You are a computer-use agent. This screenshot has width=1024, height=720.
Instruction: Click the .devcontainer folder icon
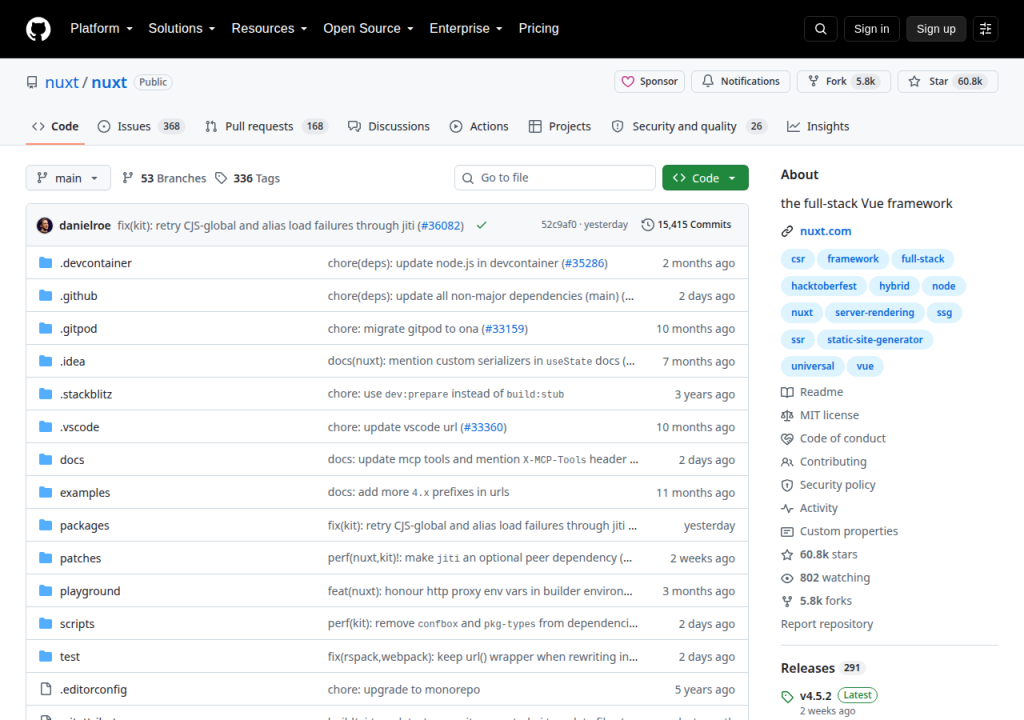click(45, 263)
